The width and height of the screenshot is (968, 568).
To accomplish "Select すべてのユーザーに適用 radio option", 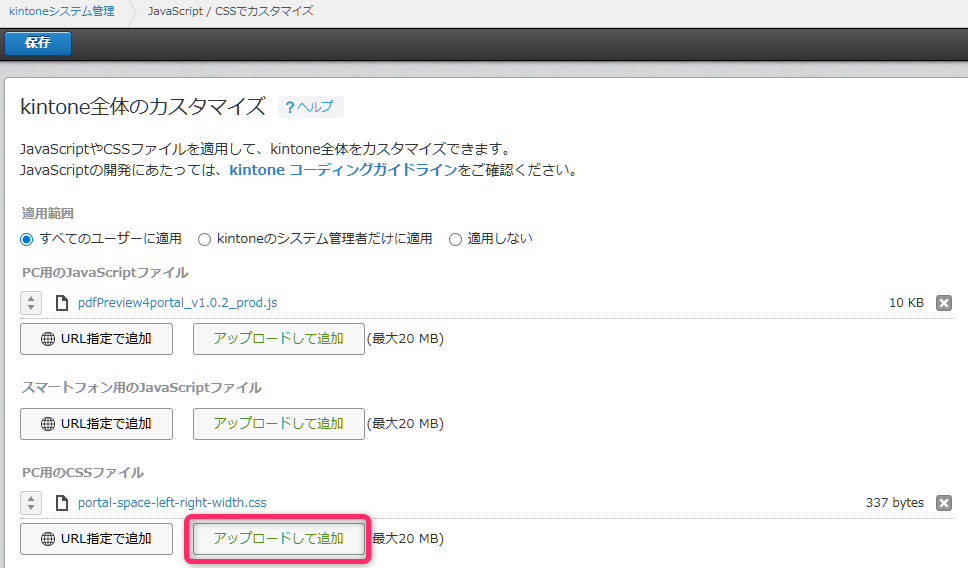I will pyautogui.click(x=27, y=239).
